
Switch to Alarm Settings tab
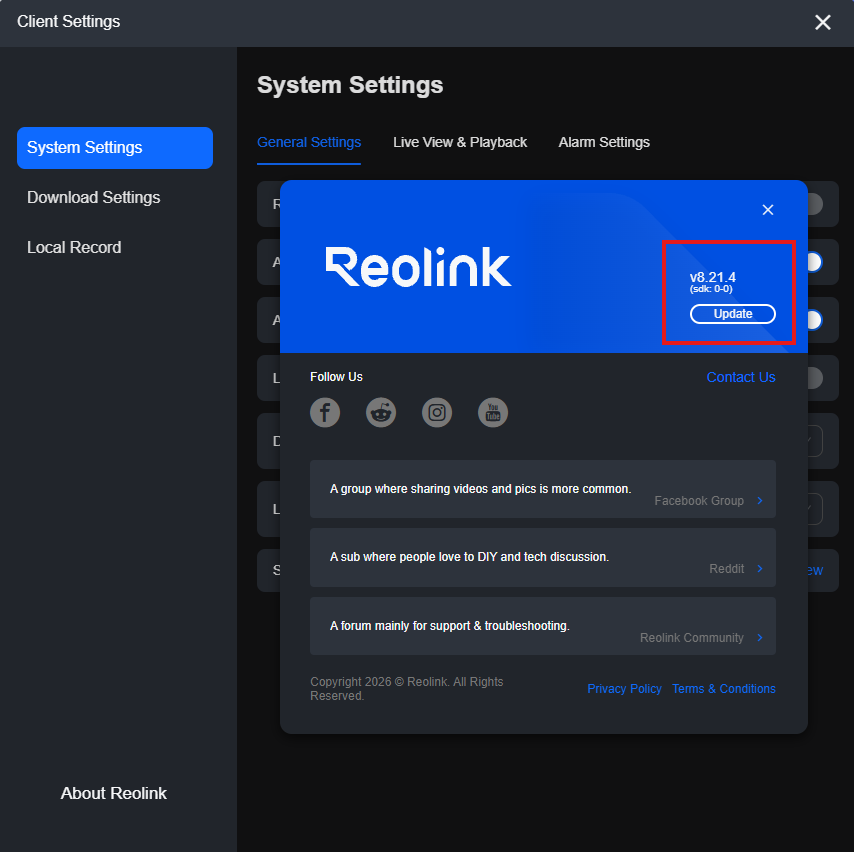click(x=603, y=142)
